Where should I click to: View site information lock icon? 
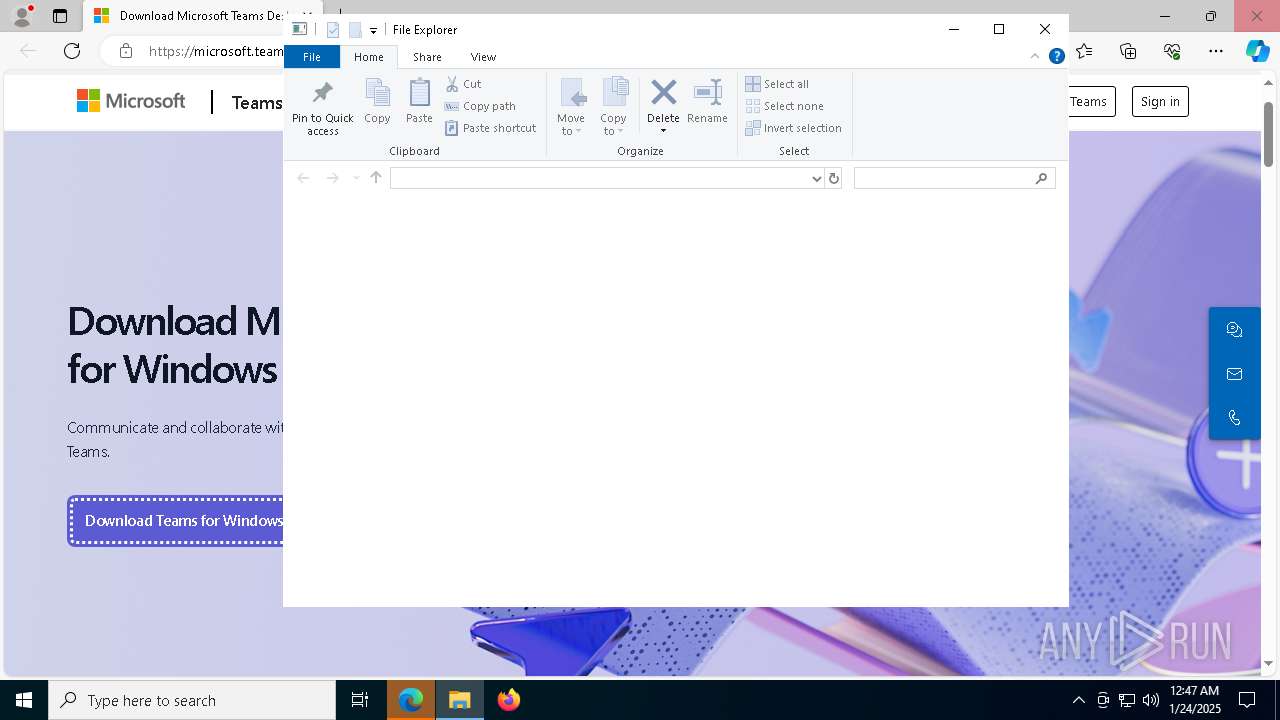(125, 51)
